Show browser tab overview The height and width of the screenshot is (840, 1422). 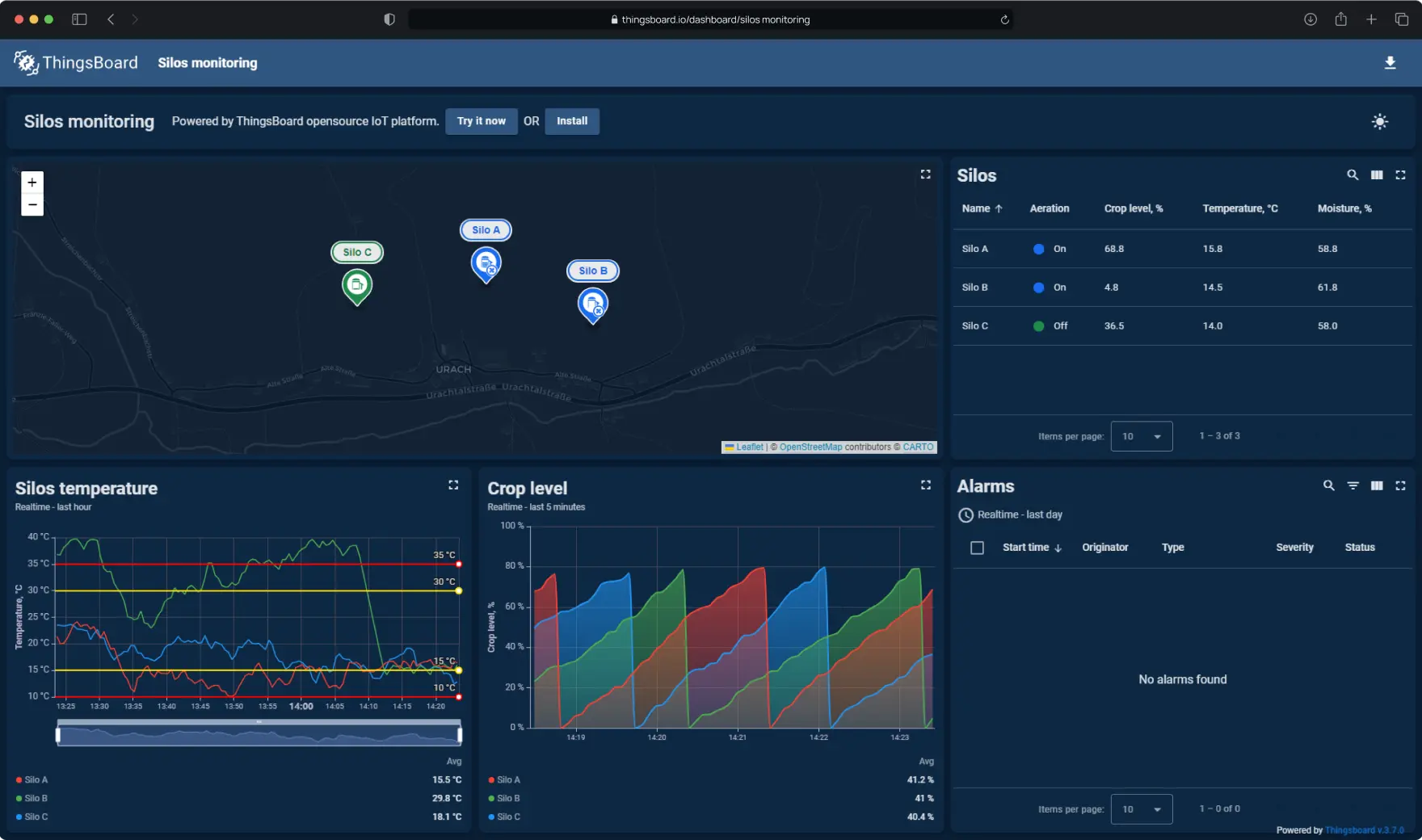[1402, 19]
